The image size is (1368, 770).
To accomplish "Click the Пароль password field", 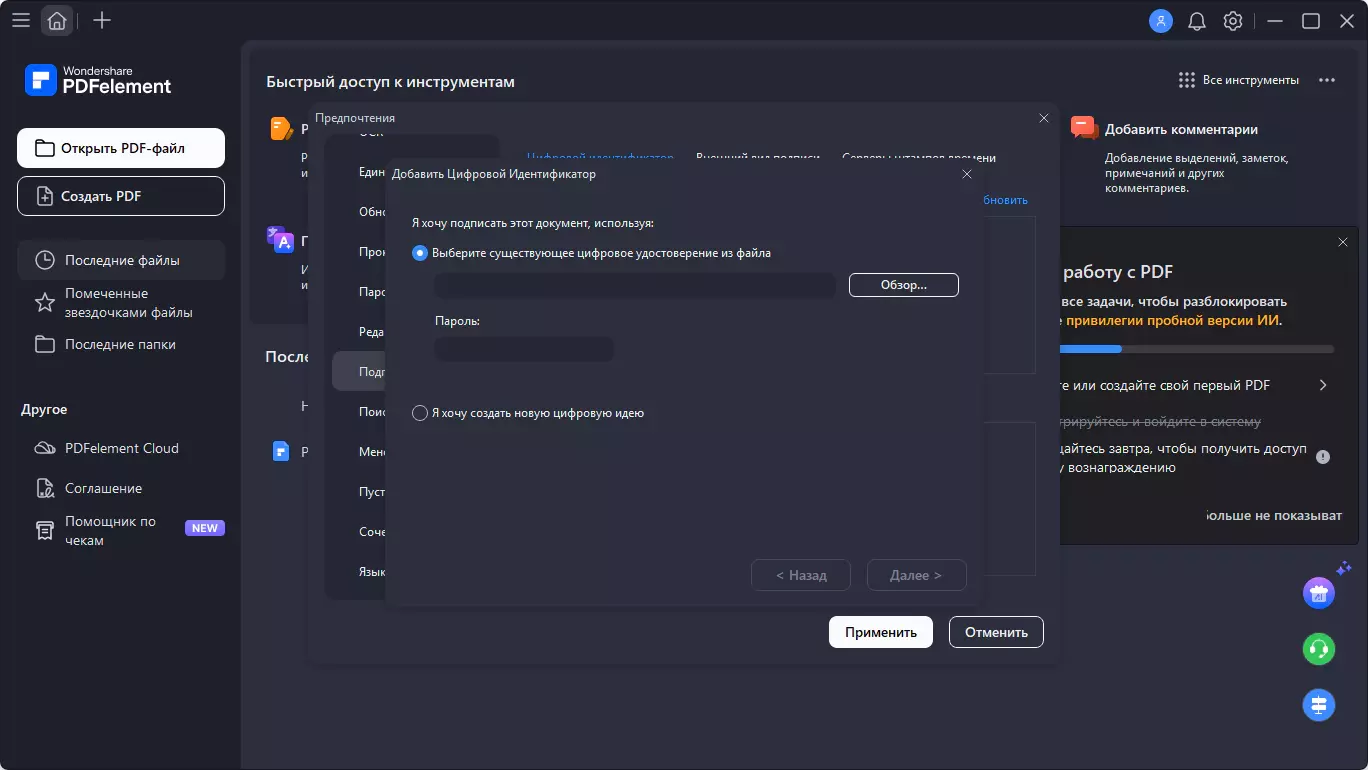I will 524,349.
